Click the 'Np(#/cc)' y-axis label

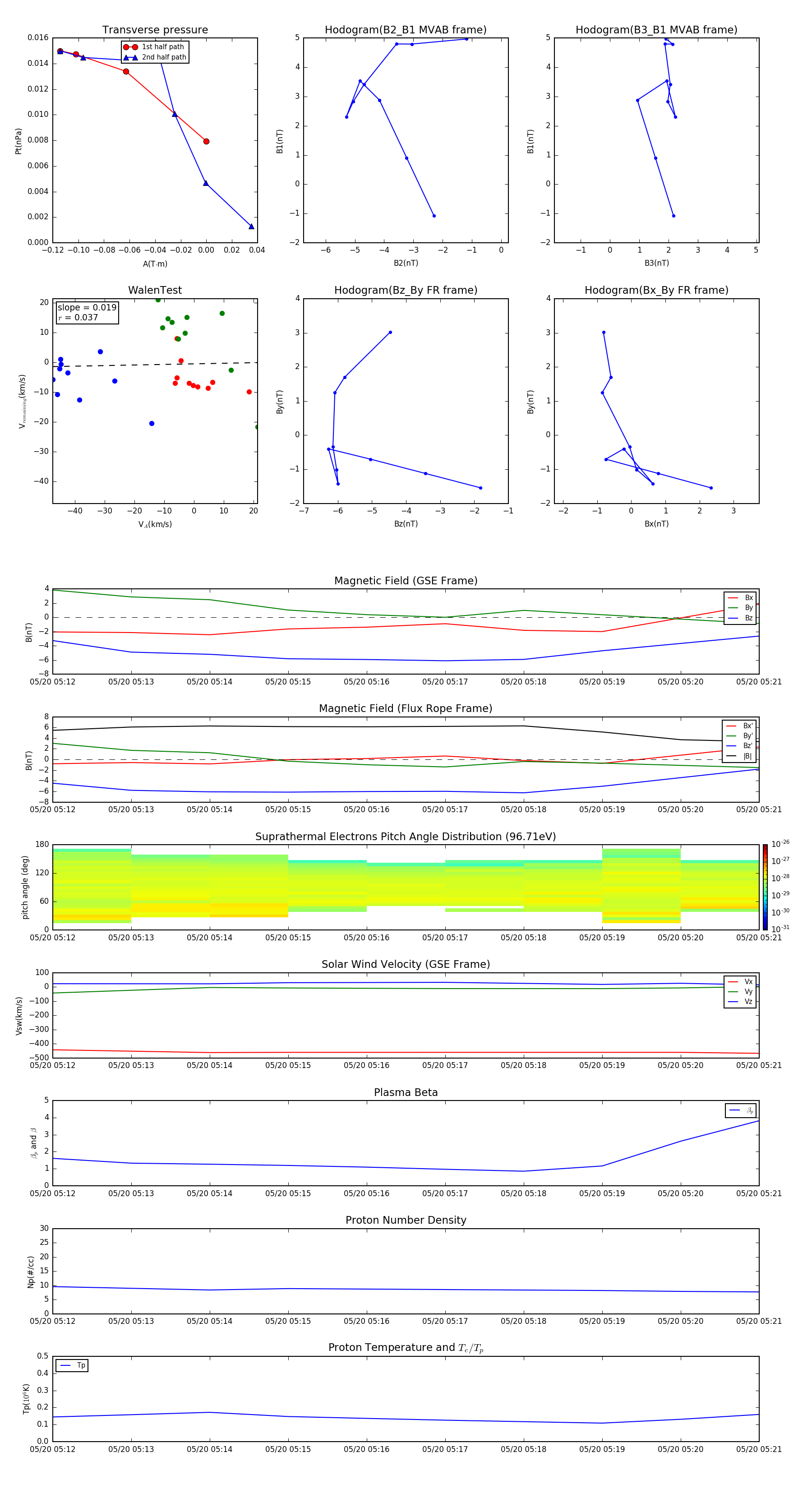tap(31, 1272)
